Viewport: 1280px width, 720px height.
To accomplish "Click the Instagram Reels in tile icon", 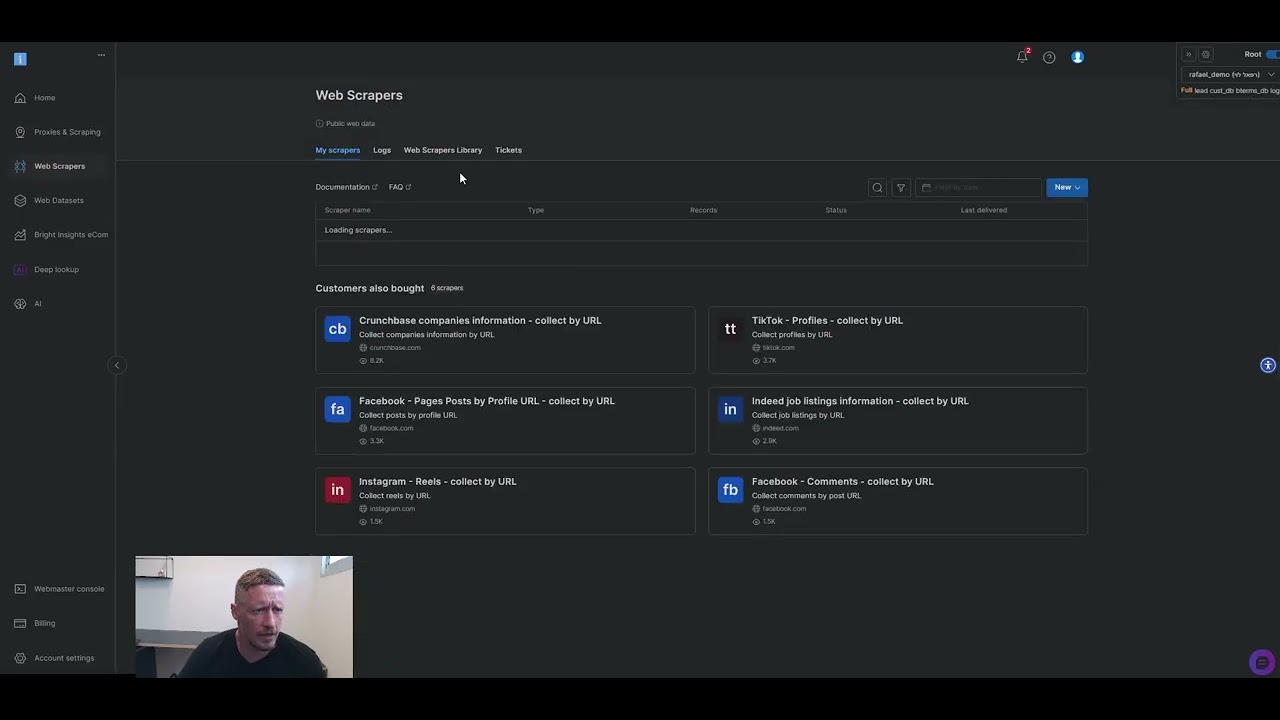I will (337, 490).
